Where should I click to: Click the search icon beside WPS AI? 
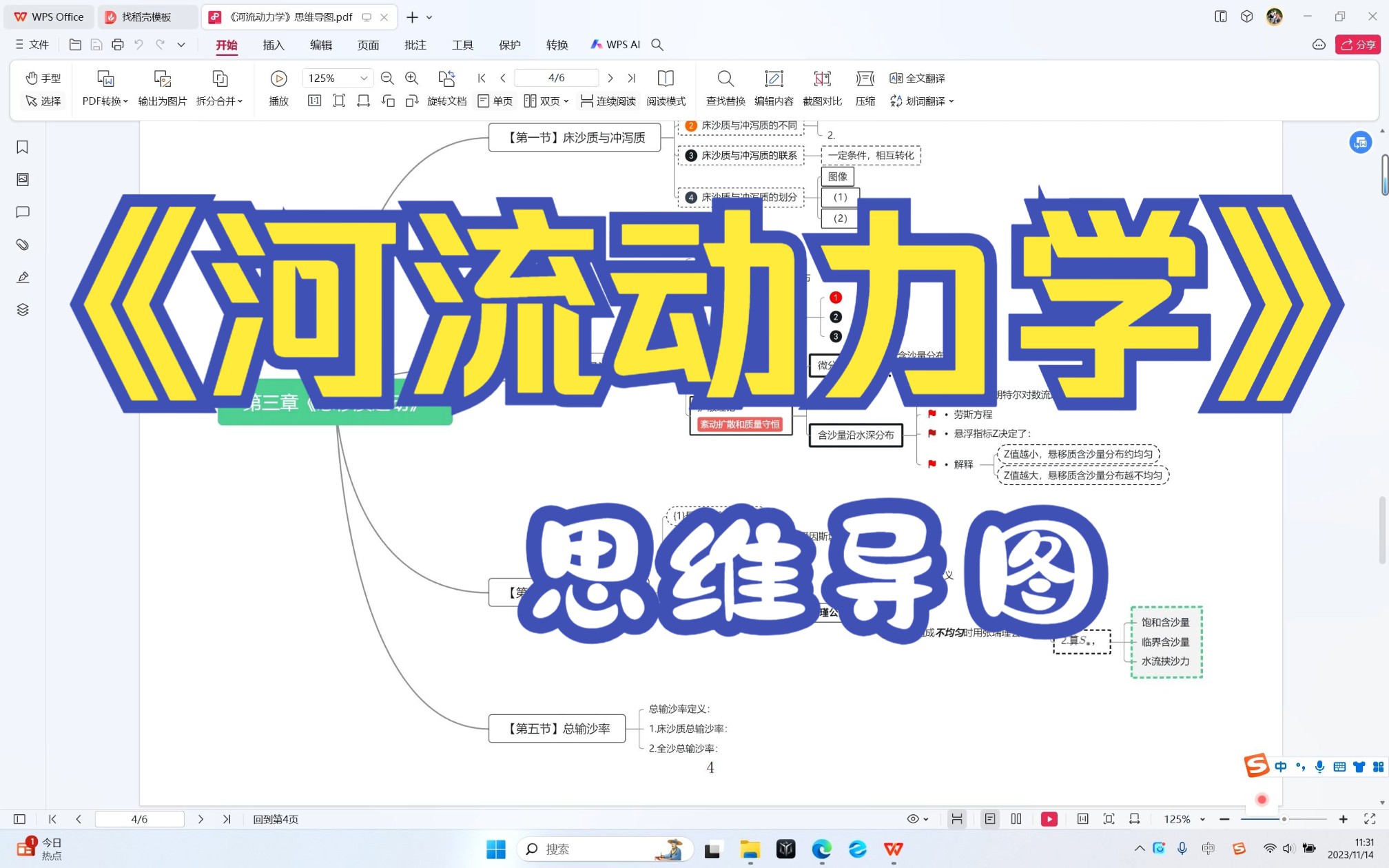tap(657, 45)
